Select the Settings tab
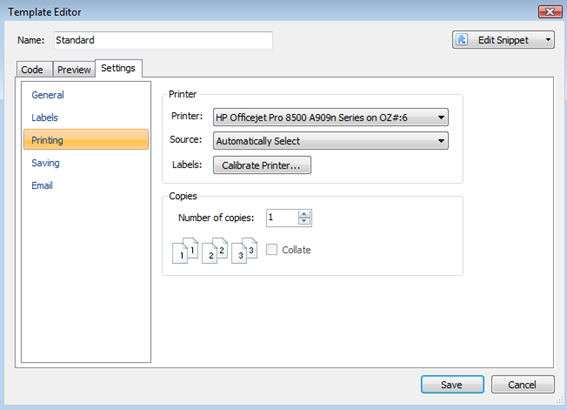Viewport: 567px width, 410px height. click(x=118, y=68)
